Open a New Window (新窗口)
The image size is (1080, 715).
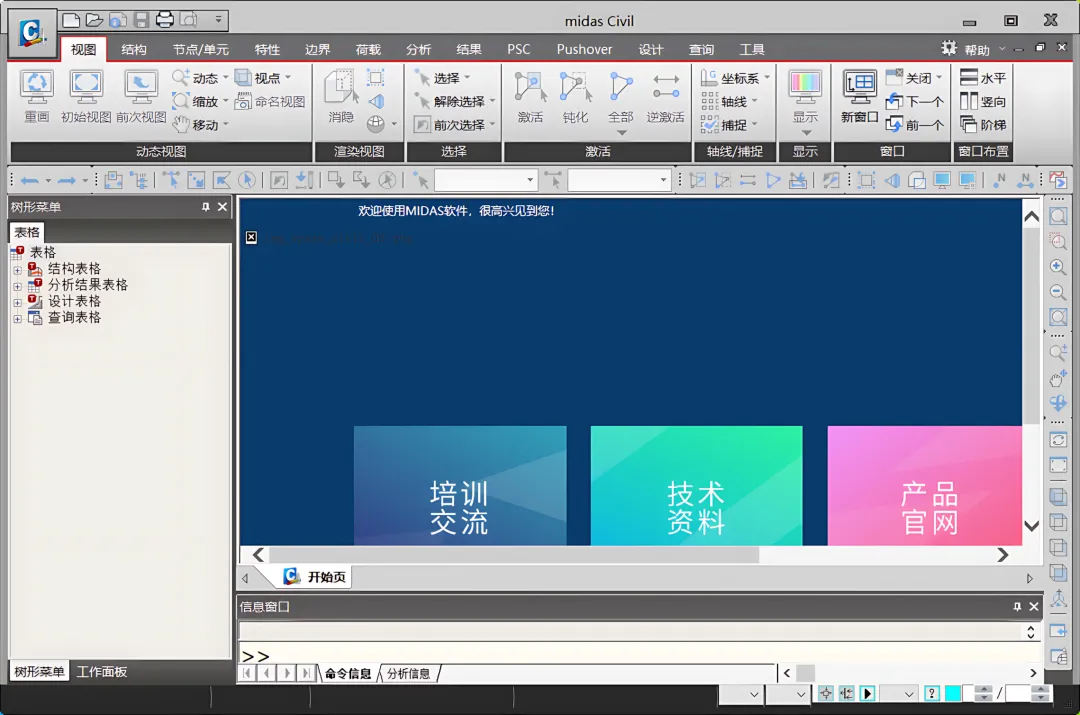860,96
